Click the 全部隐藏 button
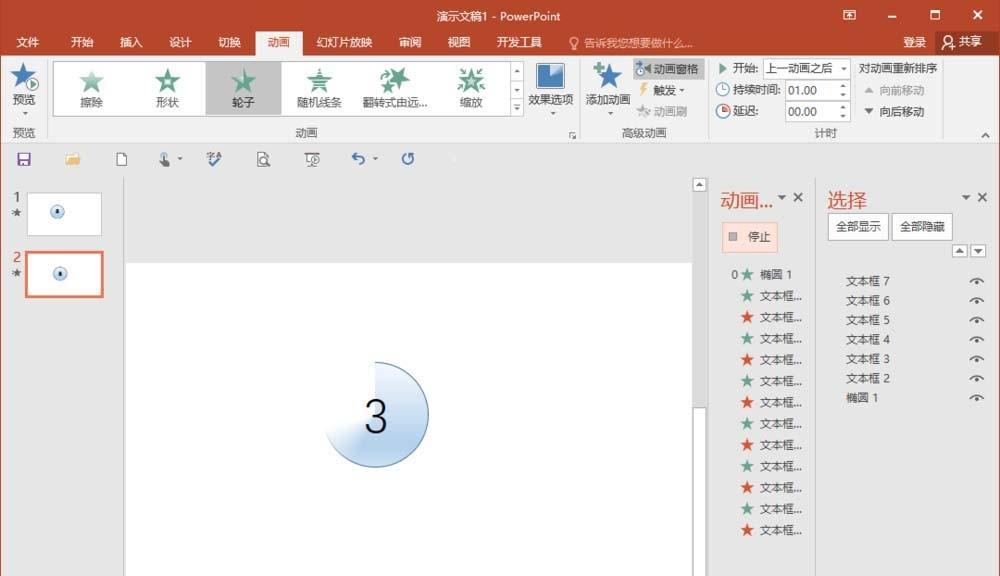The width and height of the screenshot is (1000, 576). pyautogui.click(x=921, y=226)
